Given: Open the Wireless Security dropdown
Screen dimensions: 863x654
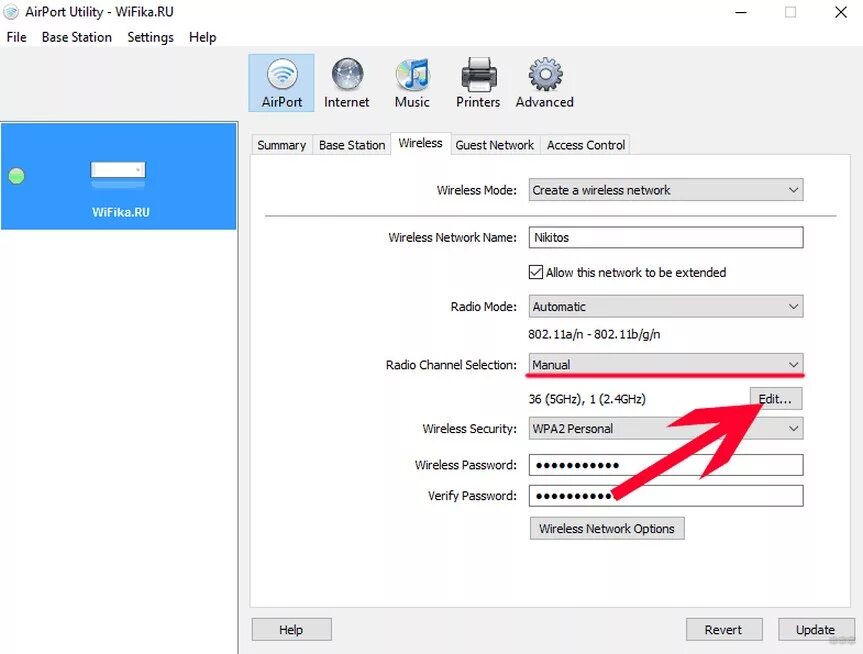Looking at the screenshot, I should 666,428.
